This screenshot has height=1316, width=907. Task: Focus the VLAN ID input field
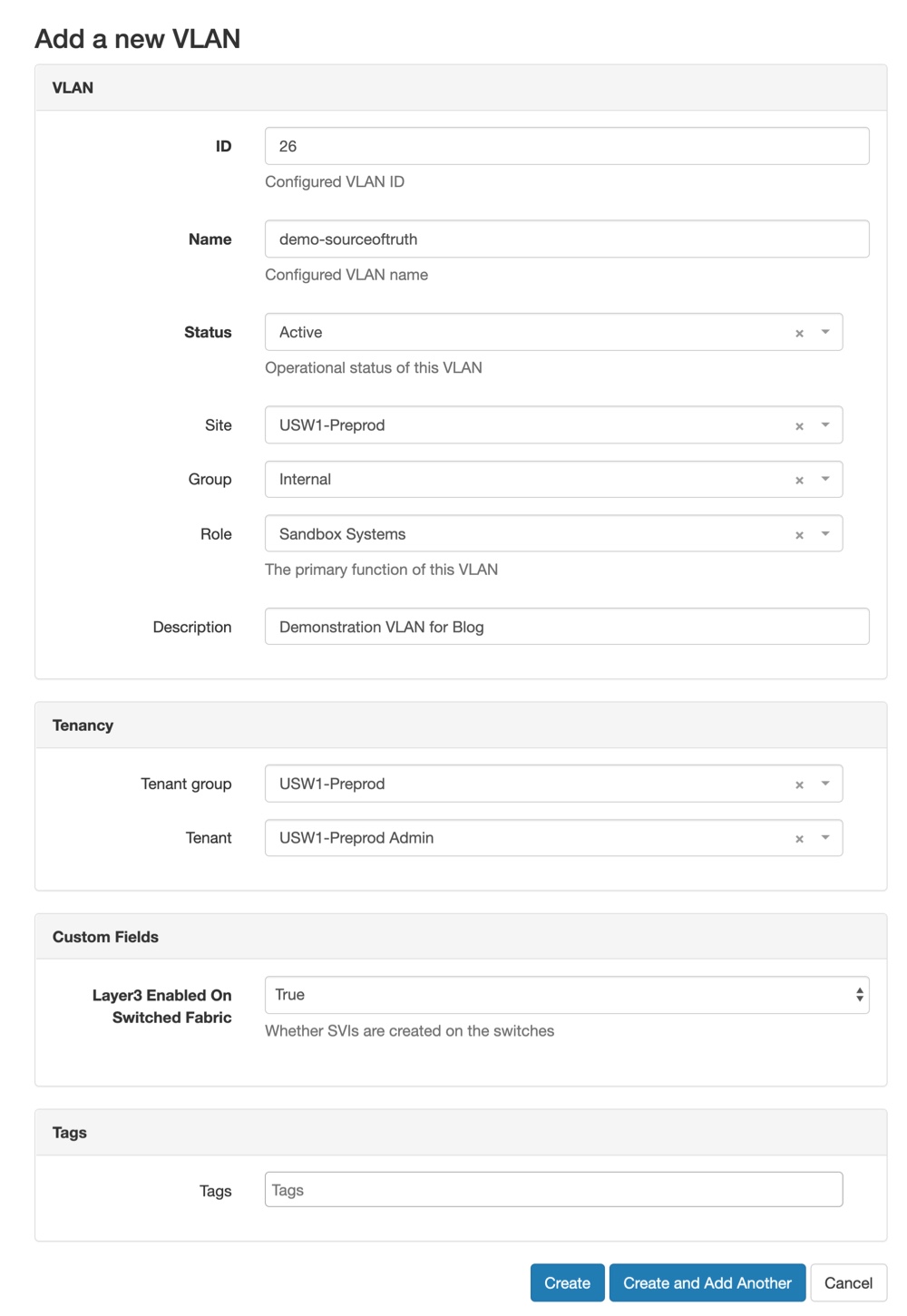click(566, 146)
